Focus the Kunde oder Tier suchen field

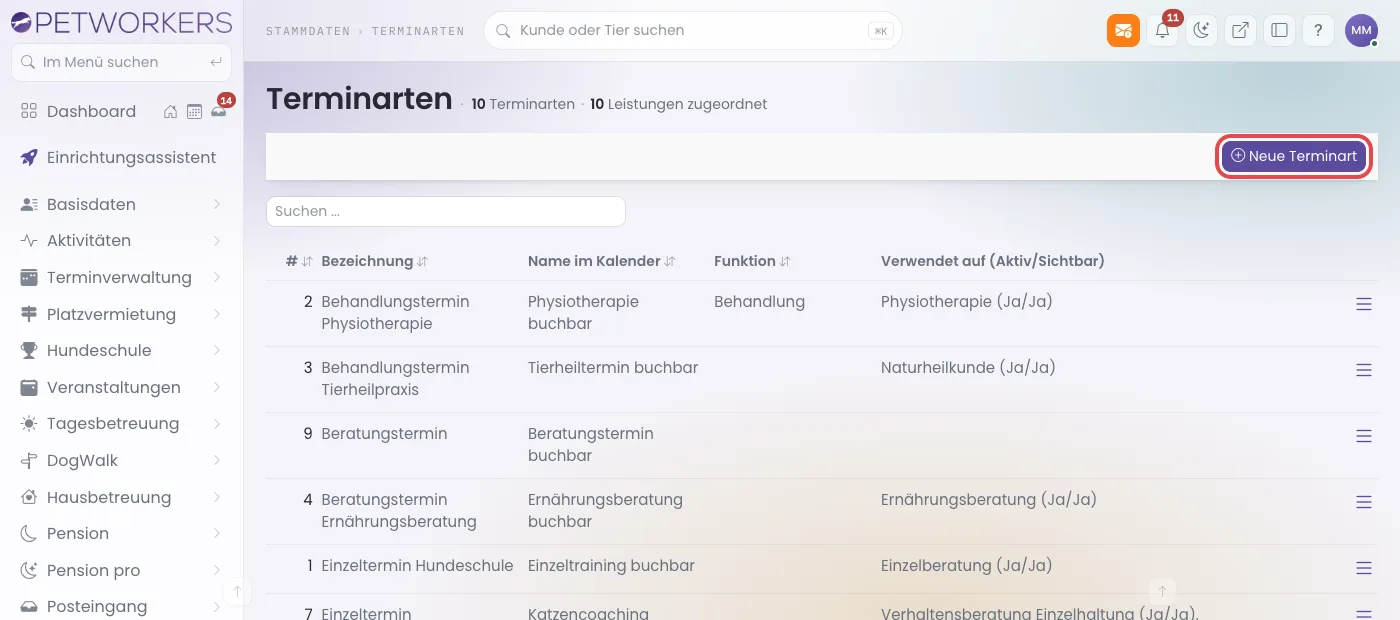(692, 30)
